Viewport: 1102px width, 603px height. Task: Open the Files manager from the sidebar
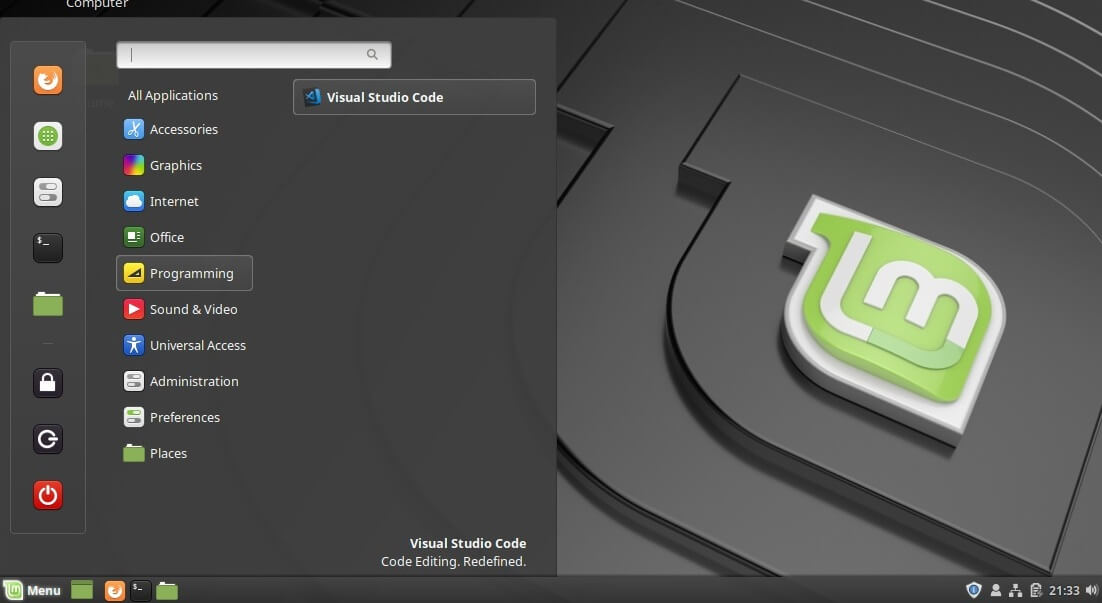pyautogui.click(x=48, y=303)
